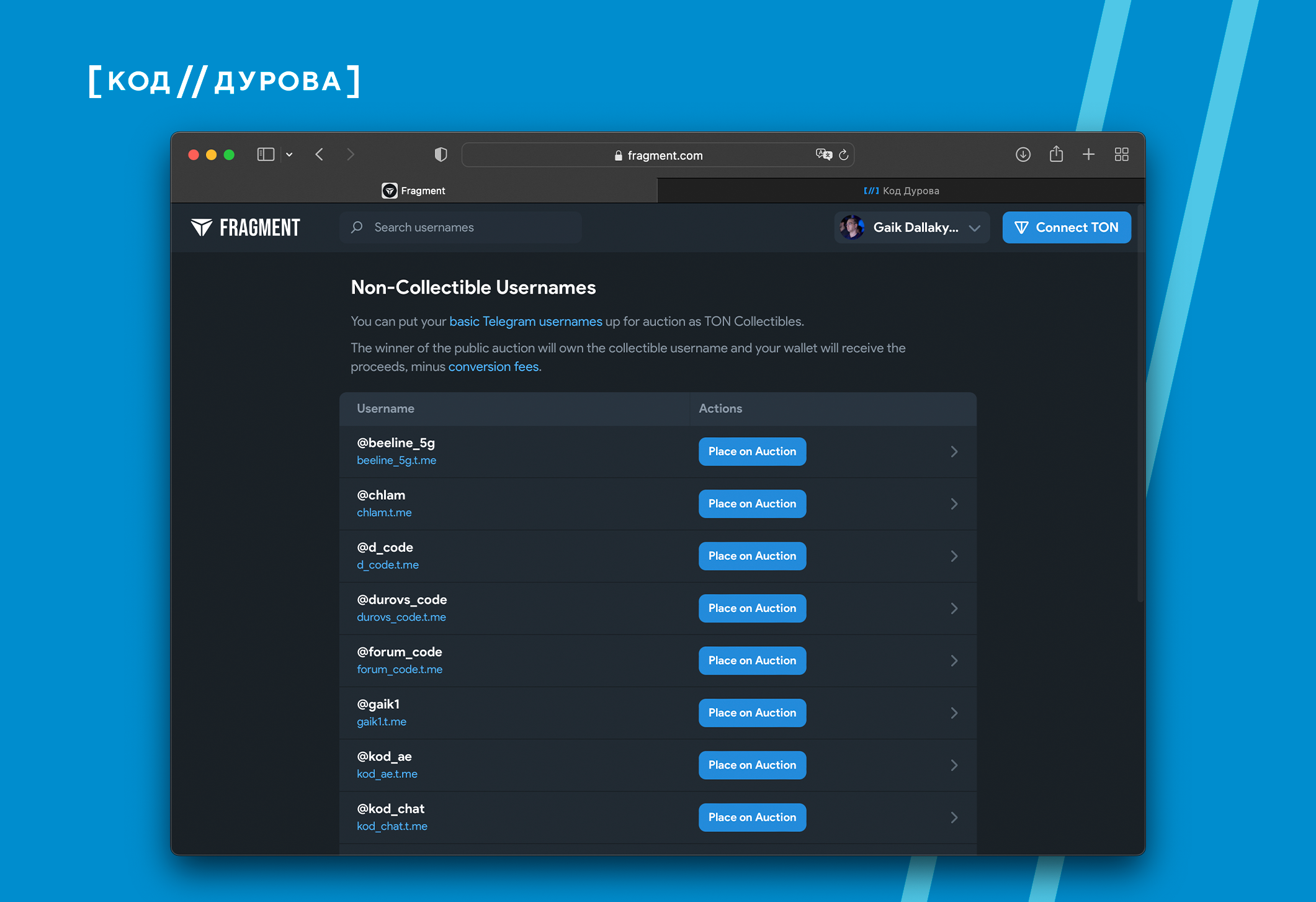The width and height of the screenshot is (1316, 902).
Task: Expand the @kod_chat row chevron
Action: click(x=954, y=818)
